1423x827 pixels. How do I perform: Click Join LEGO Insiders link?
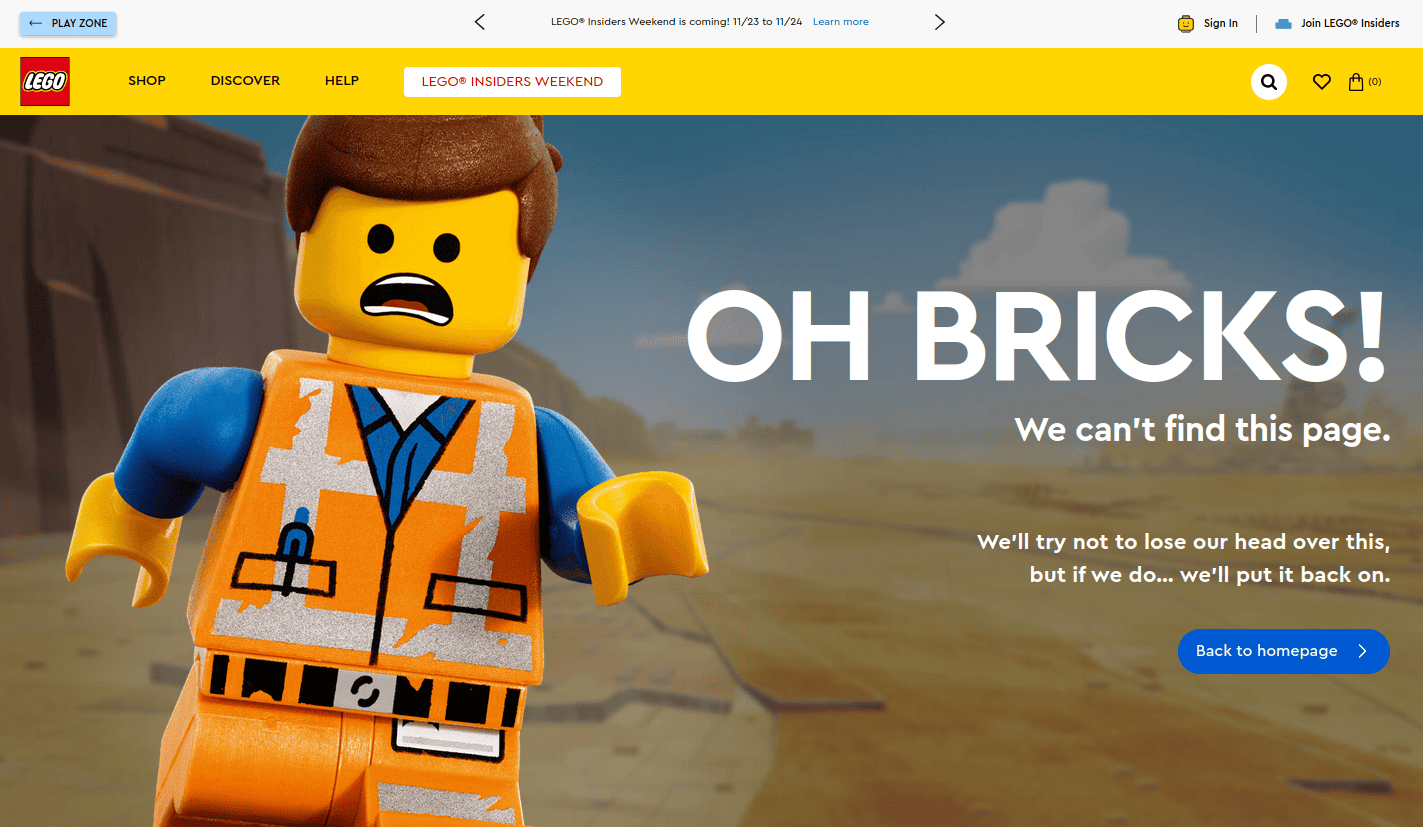[1350, 23]
